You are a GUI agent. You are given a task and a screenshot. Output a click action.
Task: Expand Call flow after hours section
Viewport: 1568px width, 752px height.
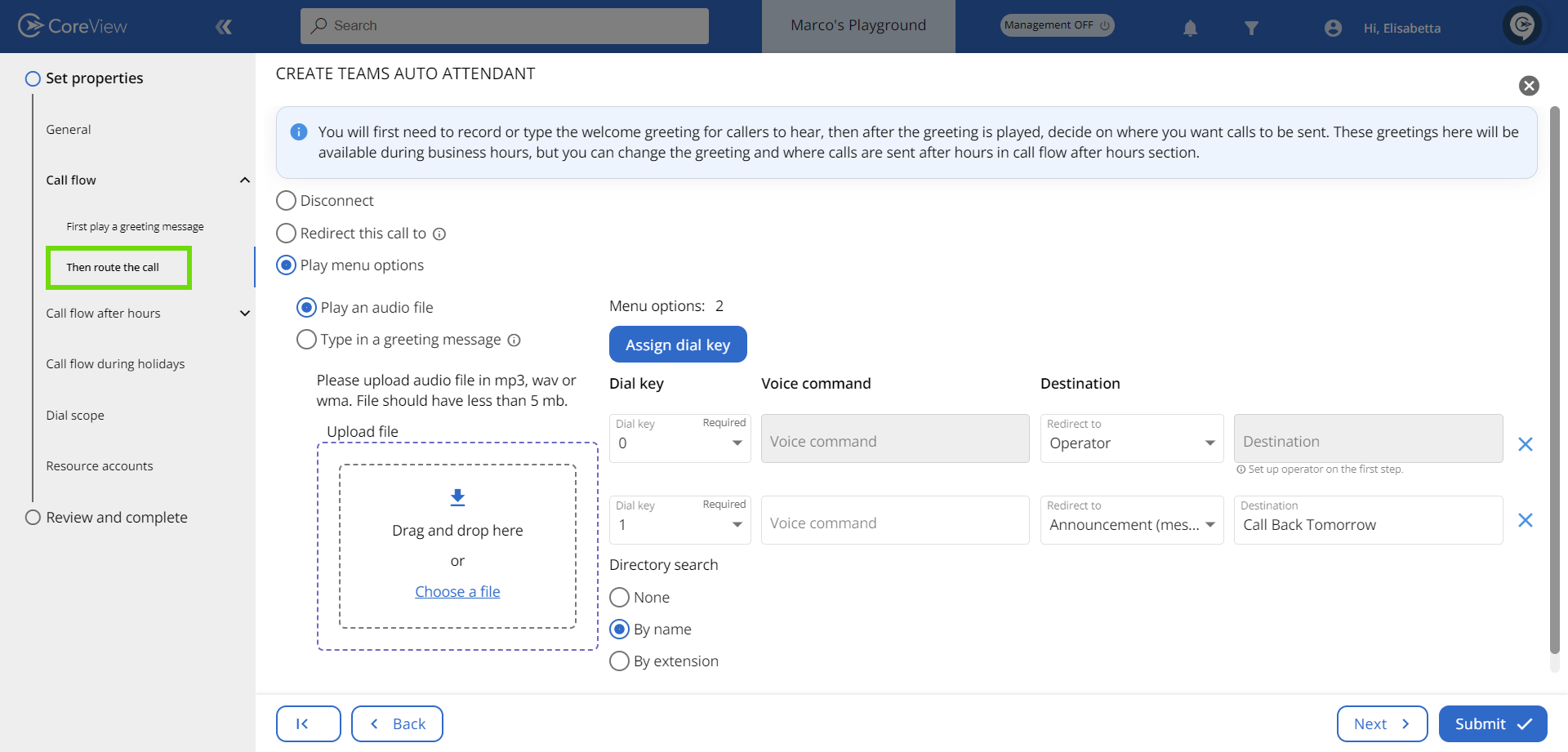click(244, 314)
